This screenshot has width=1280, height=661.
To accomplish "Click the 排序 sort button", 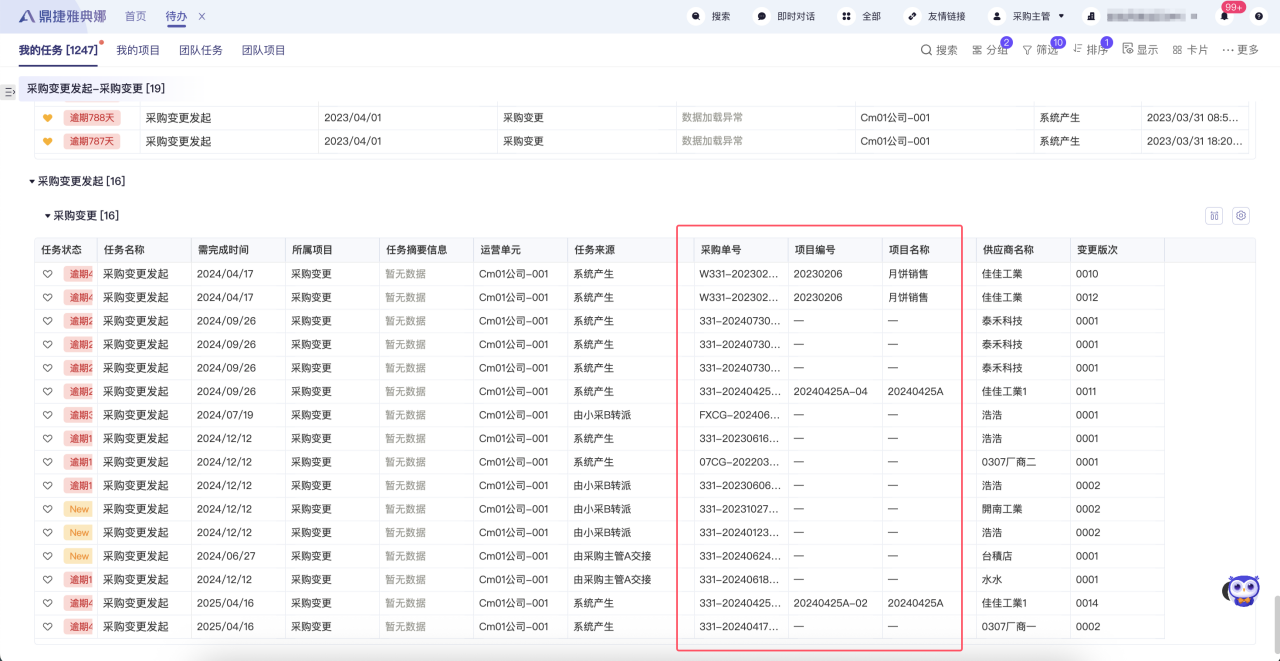I will pyautogui.click(x=1090, y=50).
